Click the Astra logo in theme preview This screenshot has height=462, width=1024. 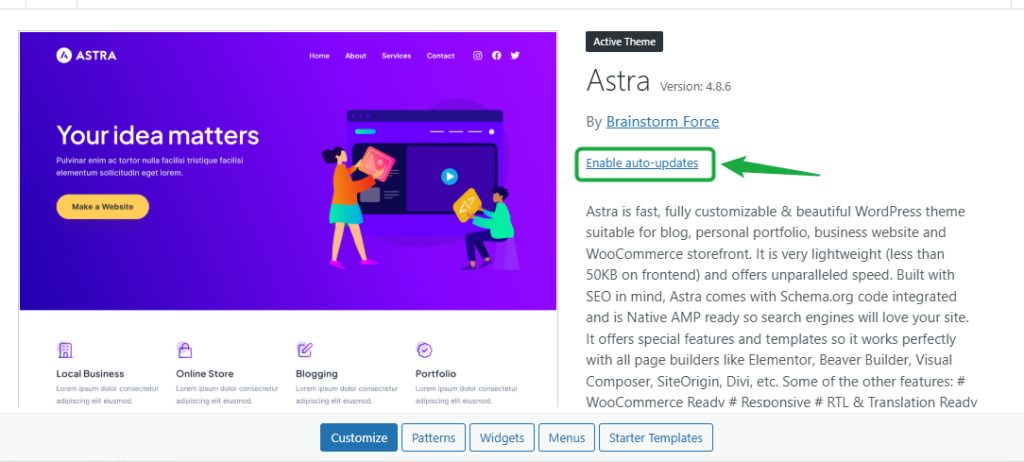pyautogui.click(x=87, y=56)
